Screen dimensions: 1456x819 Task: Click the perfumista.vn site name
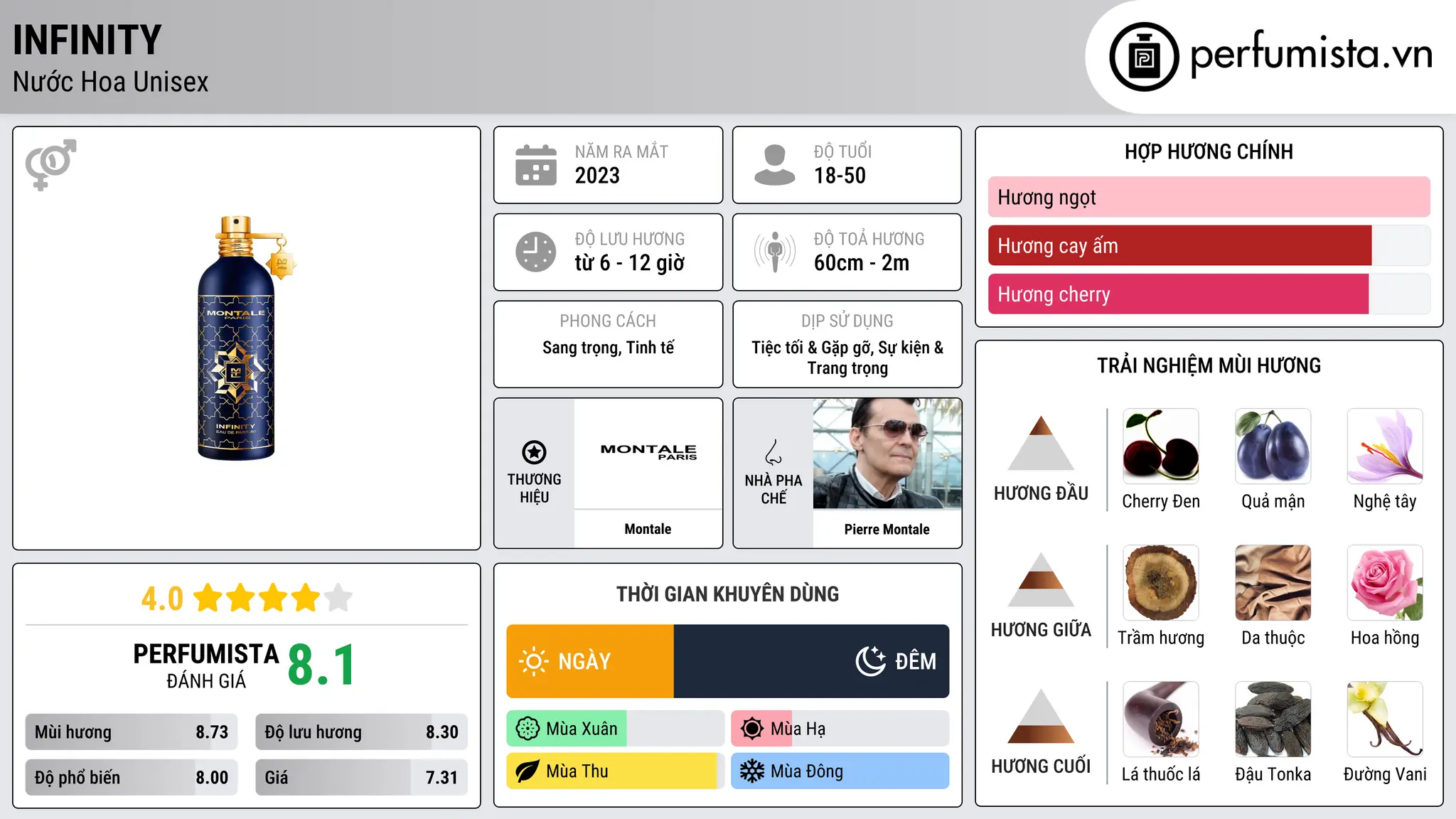point(1311,54)
